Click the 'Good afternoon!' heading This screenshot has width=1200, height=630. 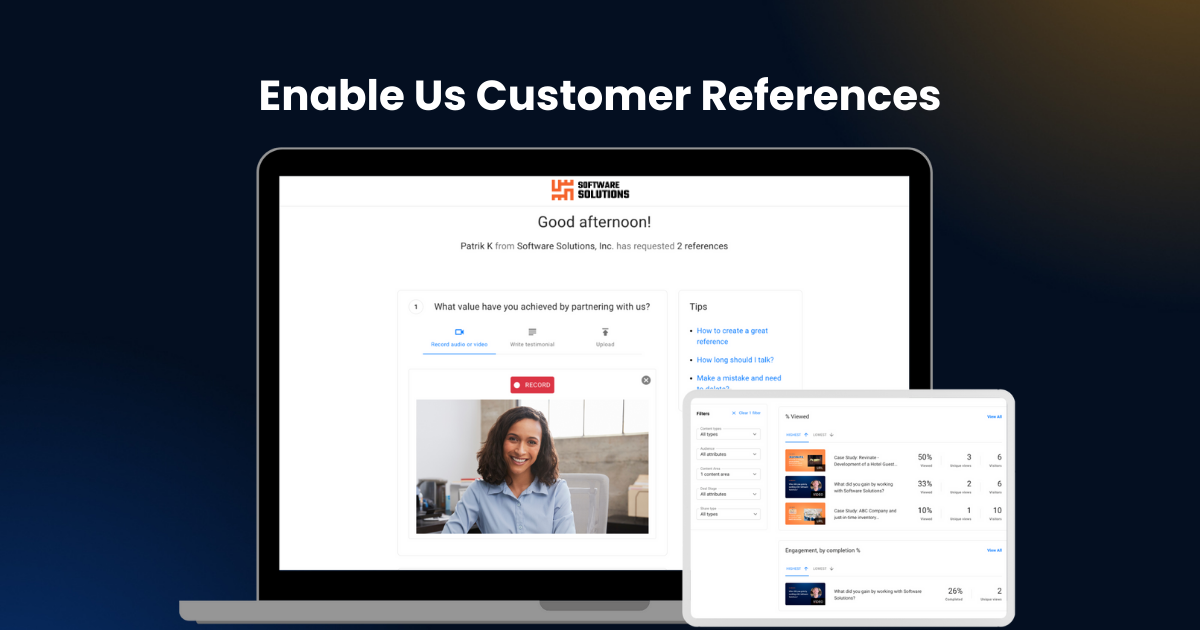pyautogui.click(x=594, y=222)
